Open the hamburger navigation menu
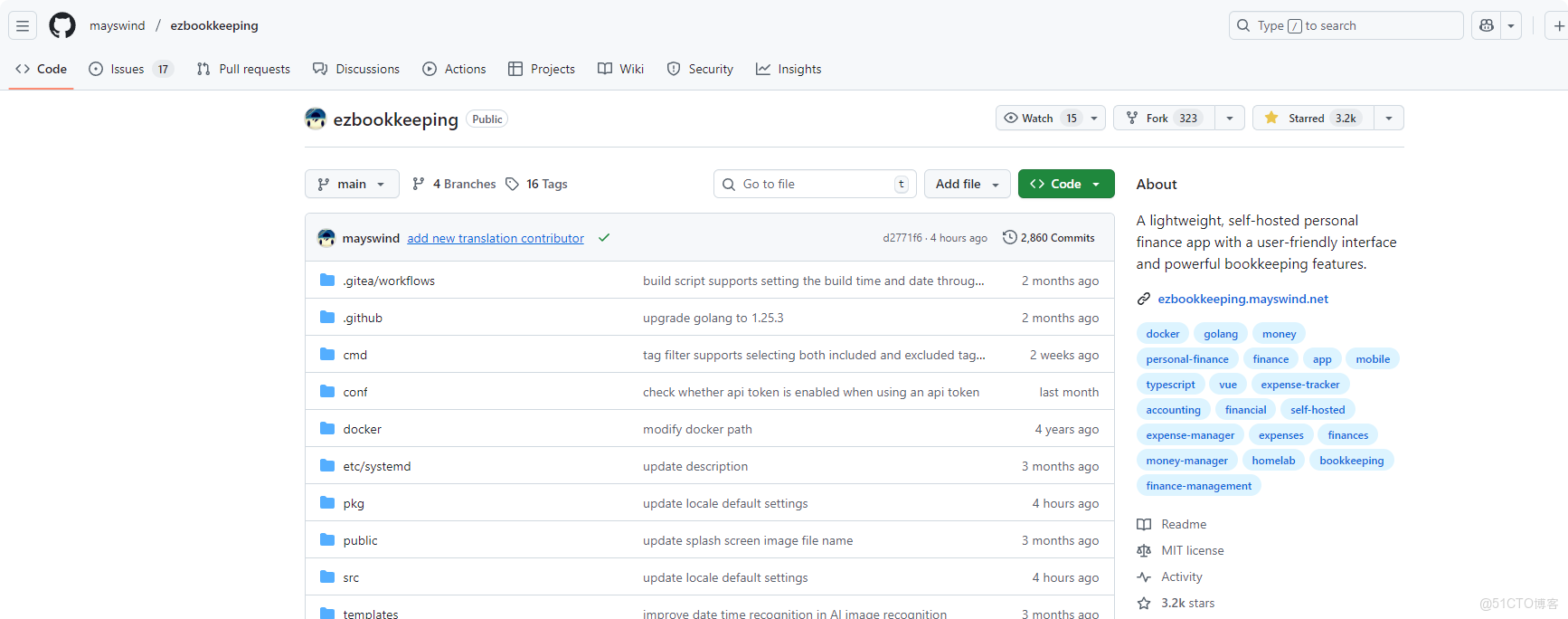Screen dimensions: 1568x619 [23, 25]
